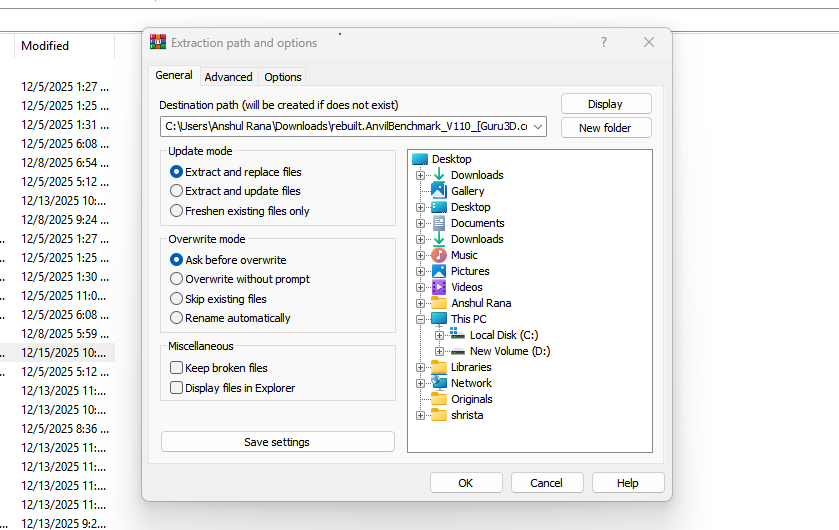Click the Videos icon in folder tree
This screenshot has width=839, height=530.
[439, 287]
